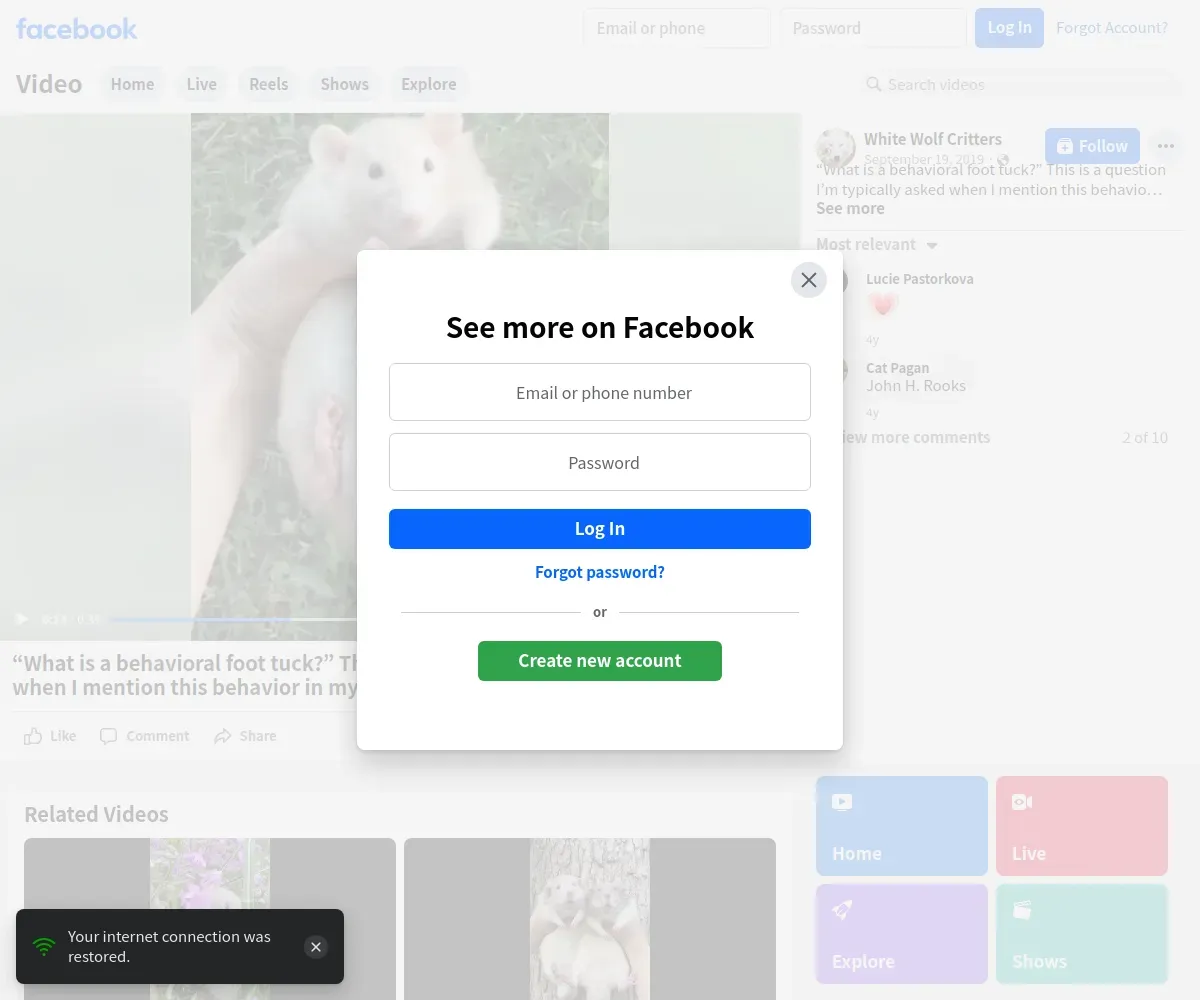1200x1000 pixels.
Task: Switch to the Shows video tab
Action: click(x=344, y=84)
